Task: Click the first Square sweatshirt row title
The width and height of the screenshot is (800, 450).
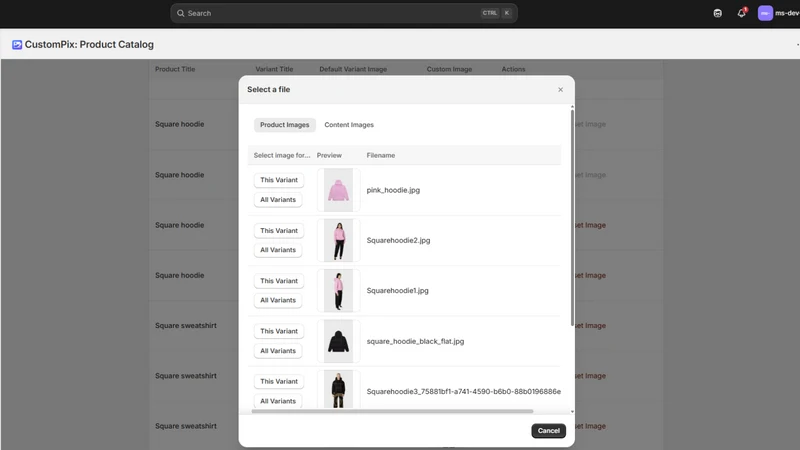Action: coord(186,326)
